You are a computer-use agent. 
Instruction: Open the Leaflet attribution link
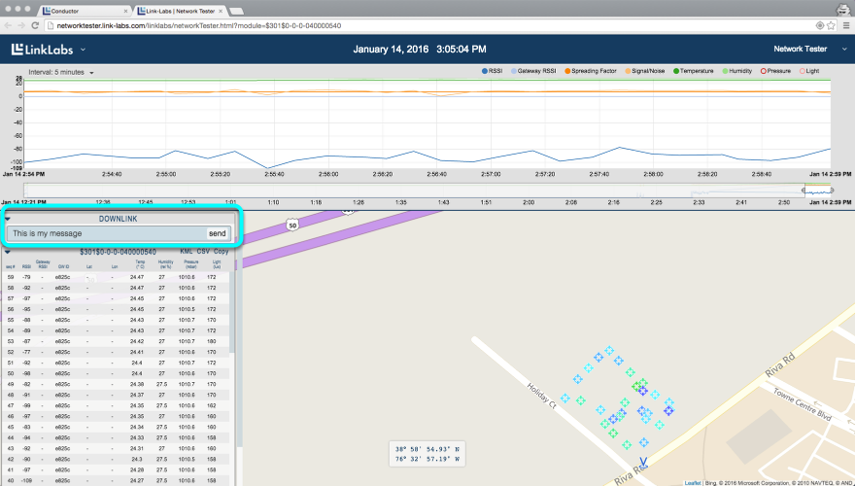(692, 482)
